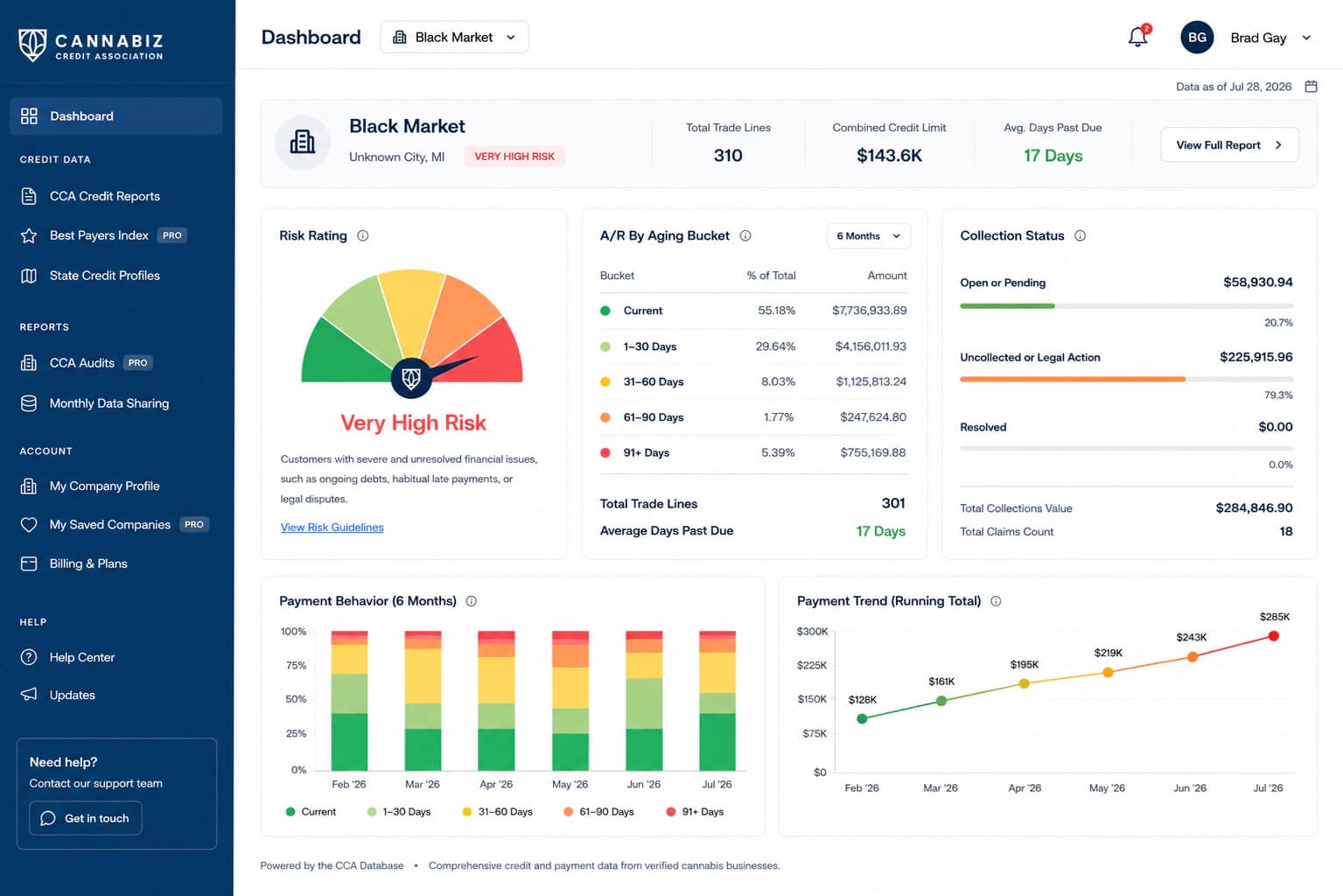Open the notifications bell

point(1137,37)
